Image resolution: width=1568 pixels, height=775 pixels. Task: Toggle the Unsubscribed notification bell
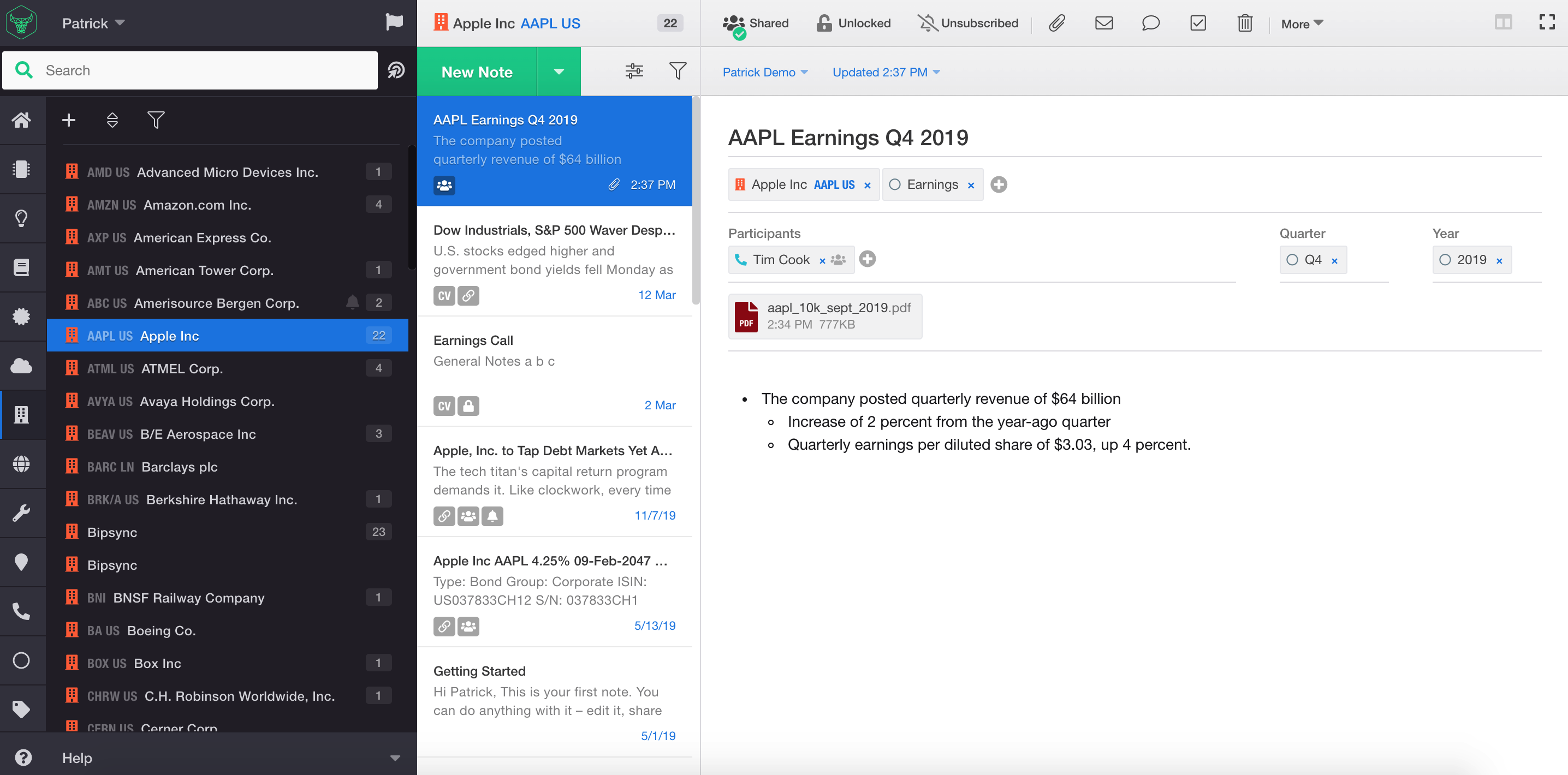click(x=967, y=23)
